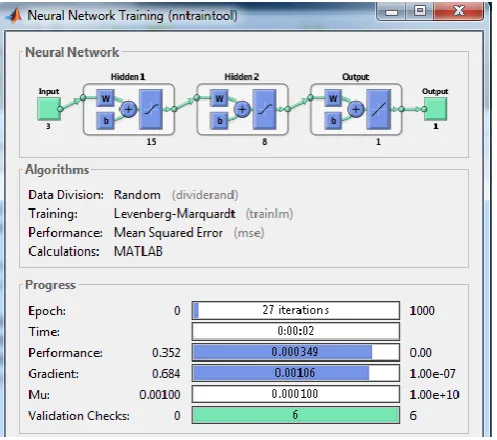Click the green Output block on the right
This screenshot has width=497, height=440.
pos(435,109)
